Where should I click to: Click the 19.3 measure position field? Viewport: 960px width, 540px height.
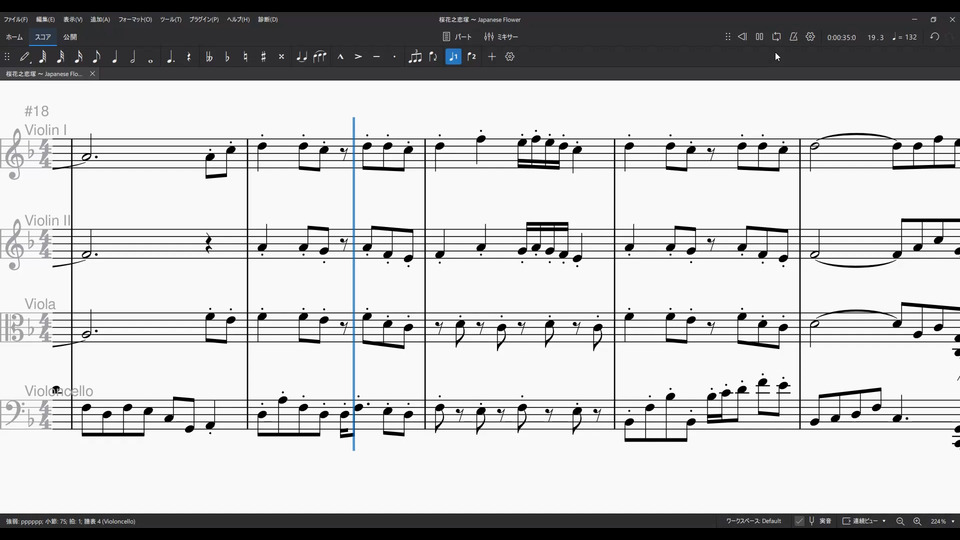click(x=876, y=37)
